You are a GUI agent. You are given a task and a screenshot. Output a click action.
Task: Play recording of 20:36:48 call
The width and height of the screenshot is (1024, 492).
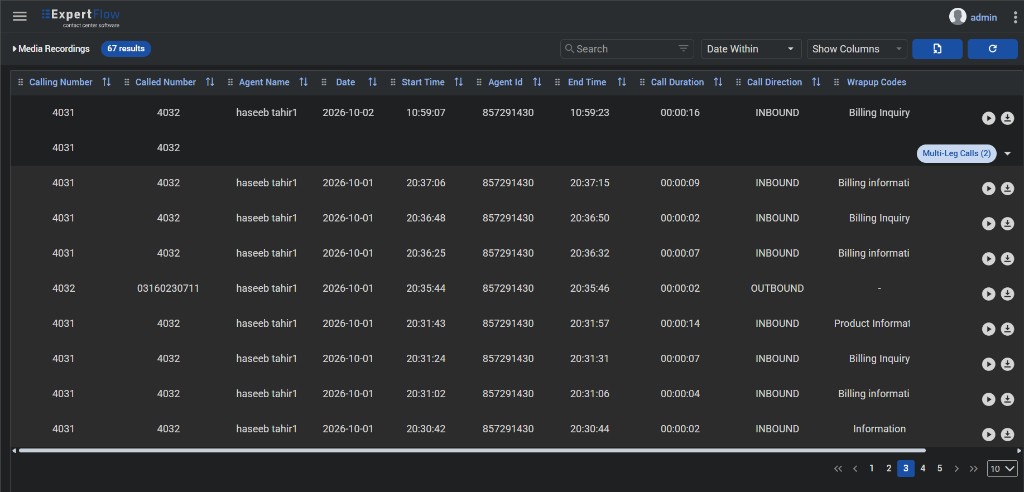989,223
